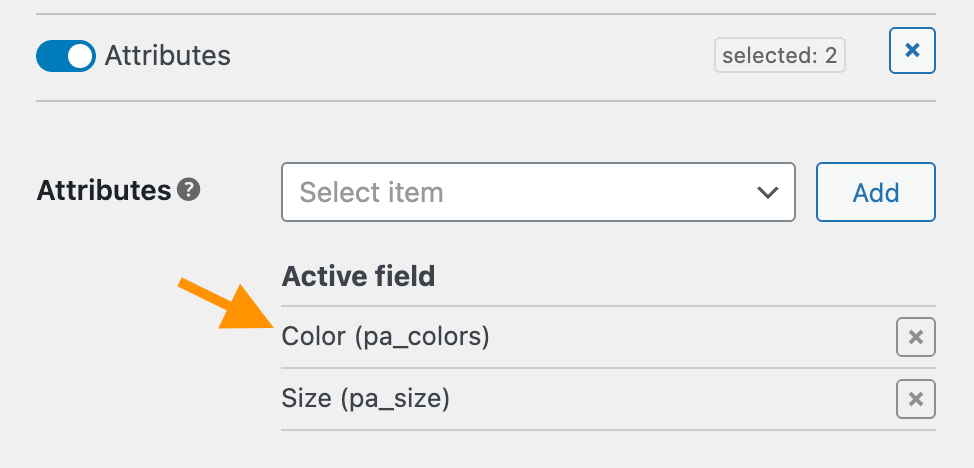Click the word 'Size' in active fields
The height and width of the screenshot is (468, 974).
(x=306, y=400)
